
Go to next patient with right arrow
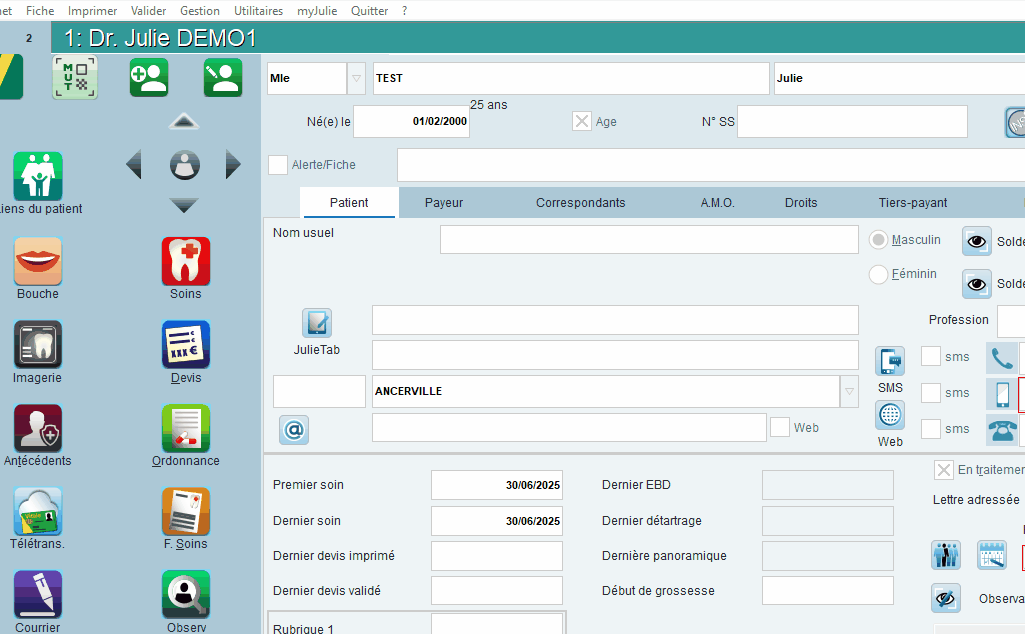tap(233, 165)
